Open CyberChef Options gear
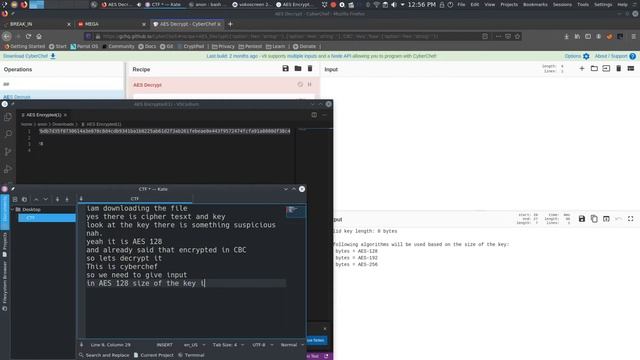This screenshot has height=360, width=640. (586, 56)
